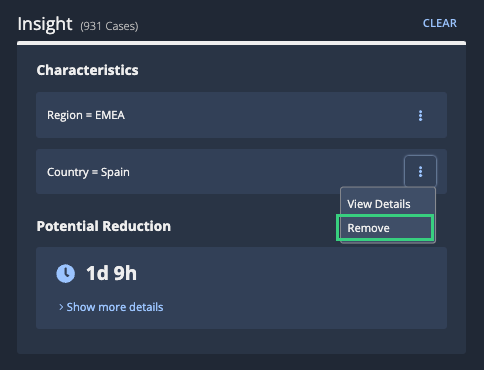Screen dimensions: 484x370
Task: Select Remove from the context menu
Action: (385, 228)
